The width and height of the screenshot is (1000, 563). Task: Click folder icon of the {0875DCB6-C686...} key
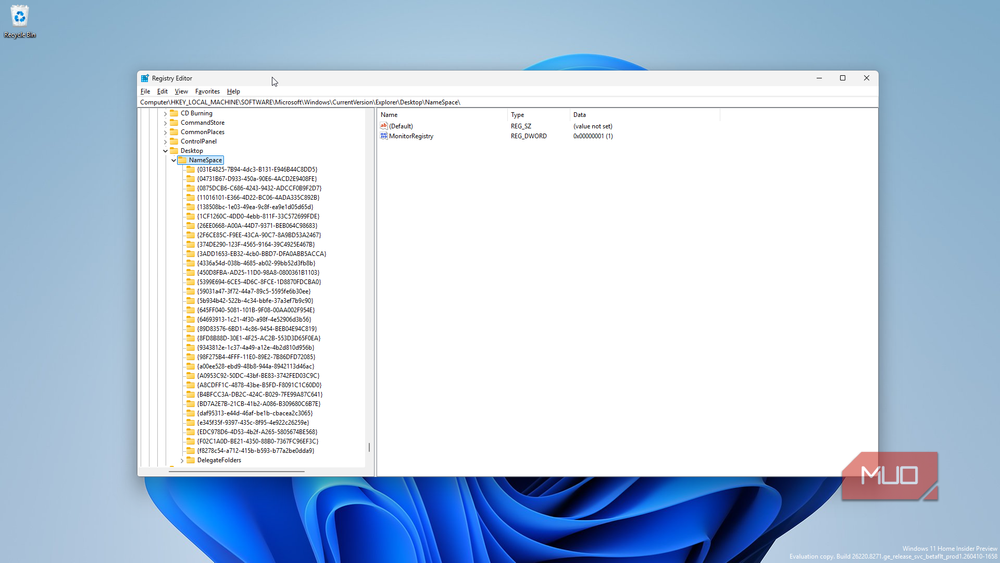click(x=191, y=188)
